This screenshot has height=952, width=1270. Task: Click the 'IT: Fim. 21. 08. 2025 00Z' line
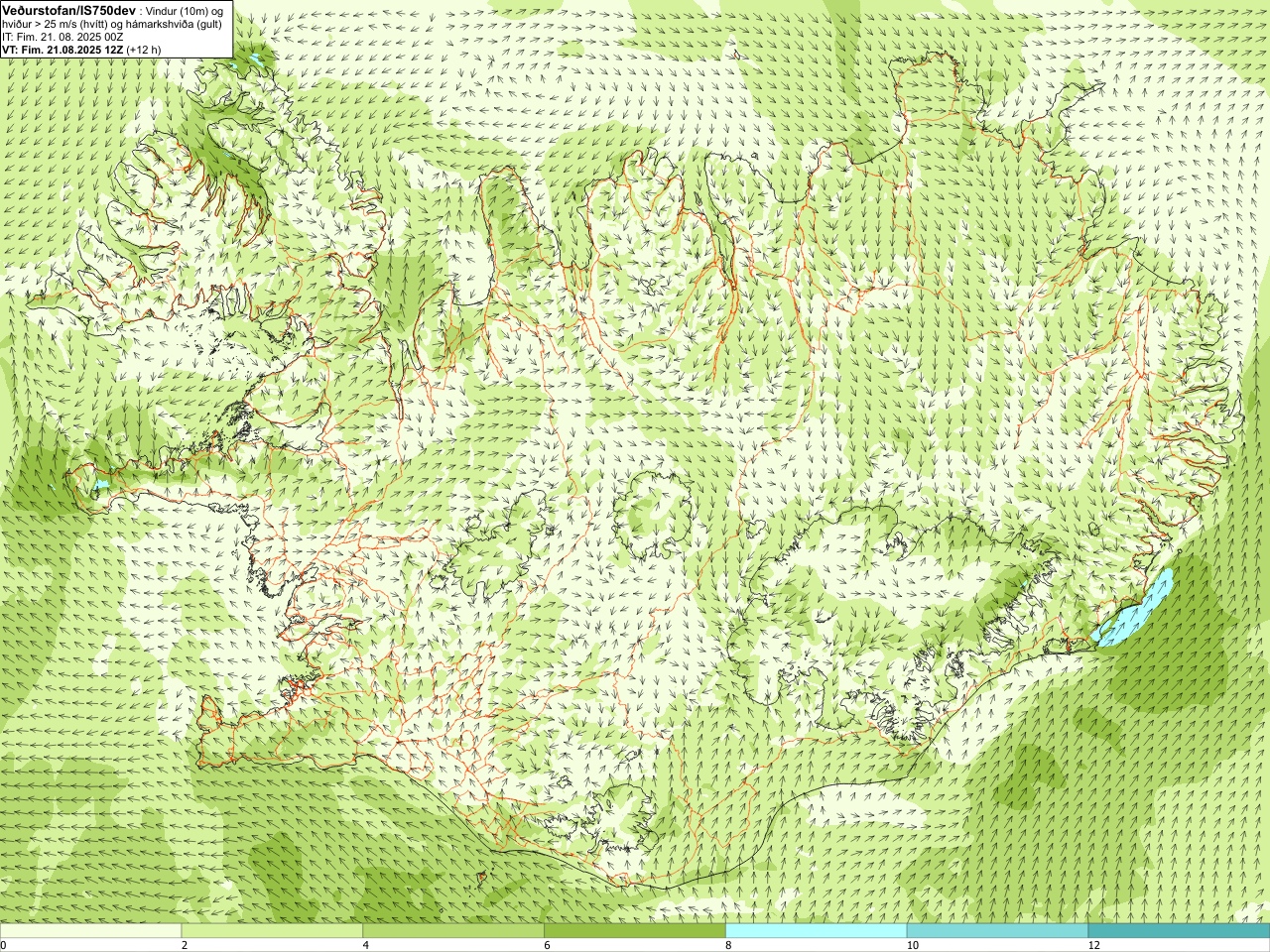coord(63,37)
